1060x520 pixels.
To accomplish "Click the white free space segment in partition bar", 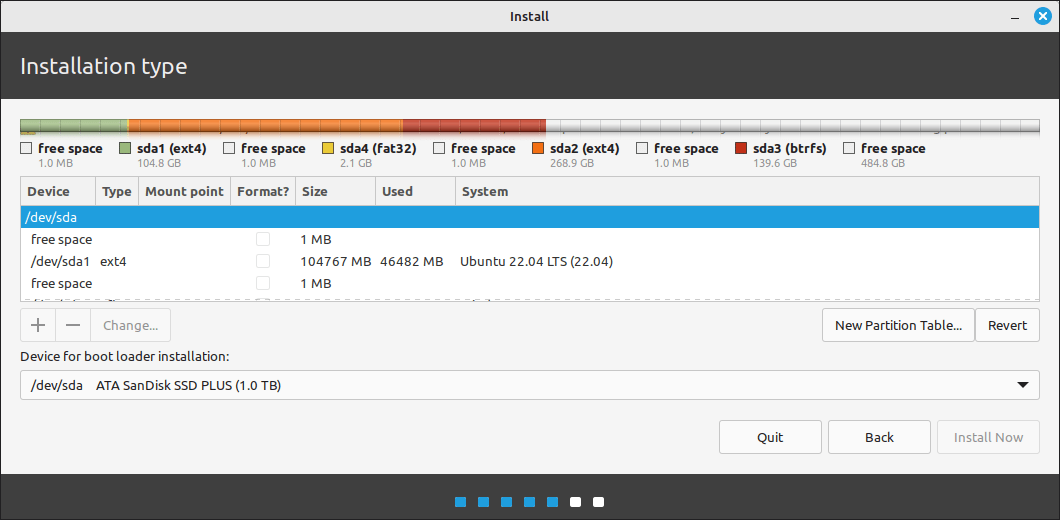I will [792, 126].
